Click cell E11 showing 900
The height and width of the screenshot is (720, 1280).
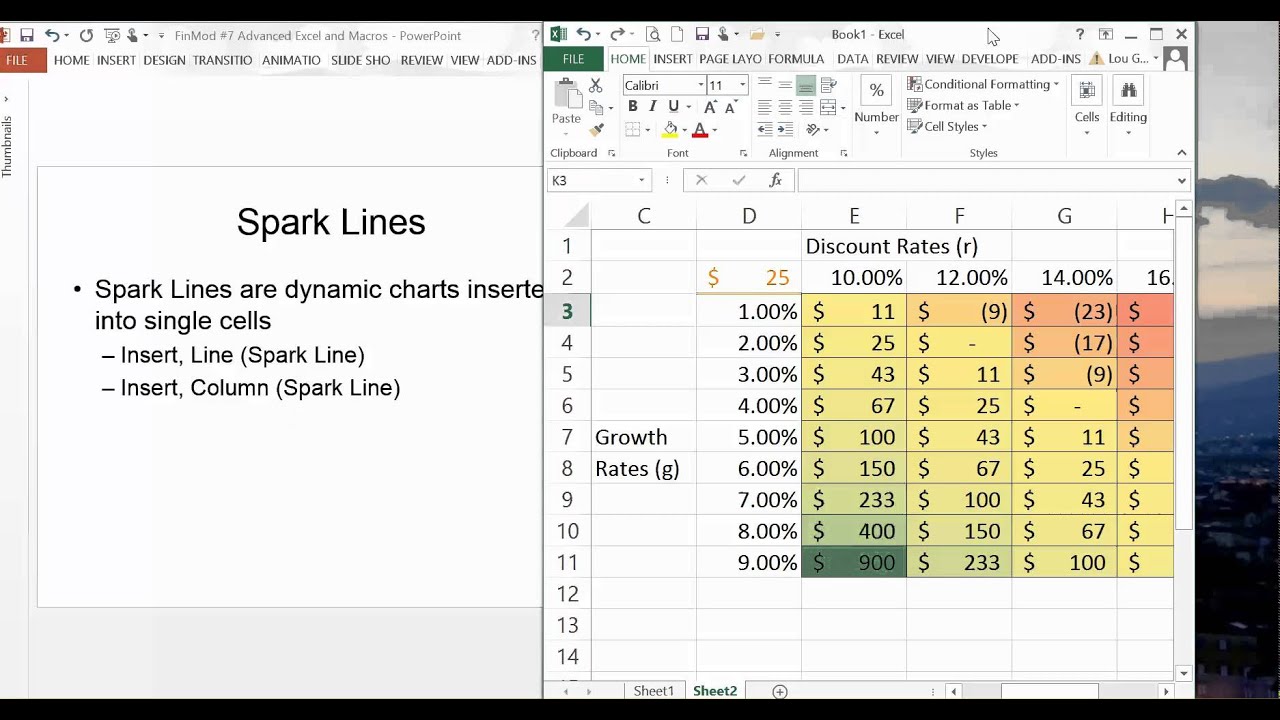(x=854, y=562)
